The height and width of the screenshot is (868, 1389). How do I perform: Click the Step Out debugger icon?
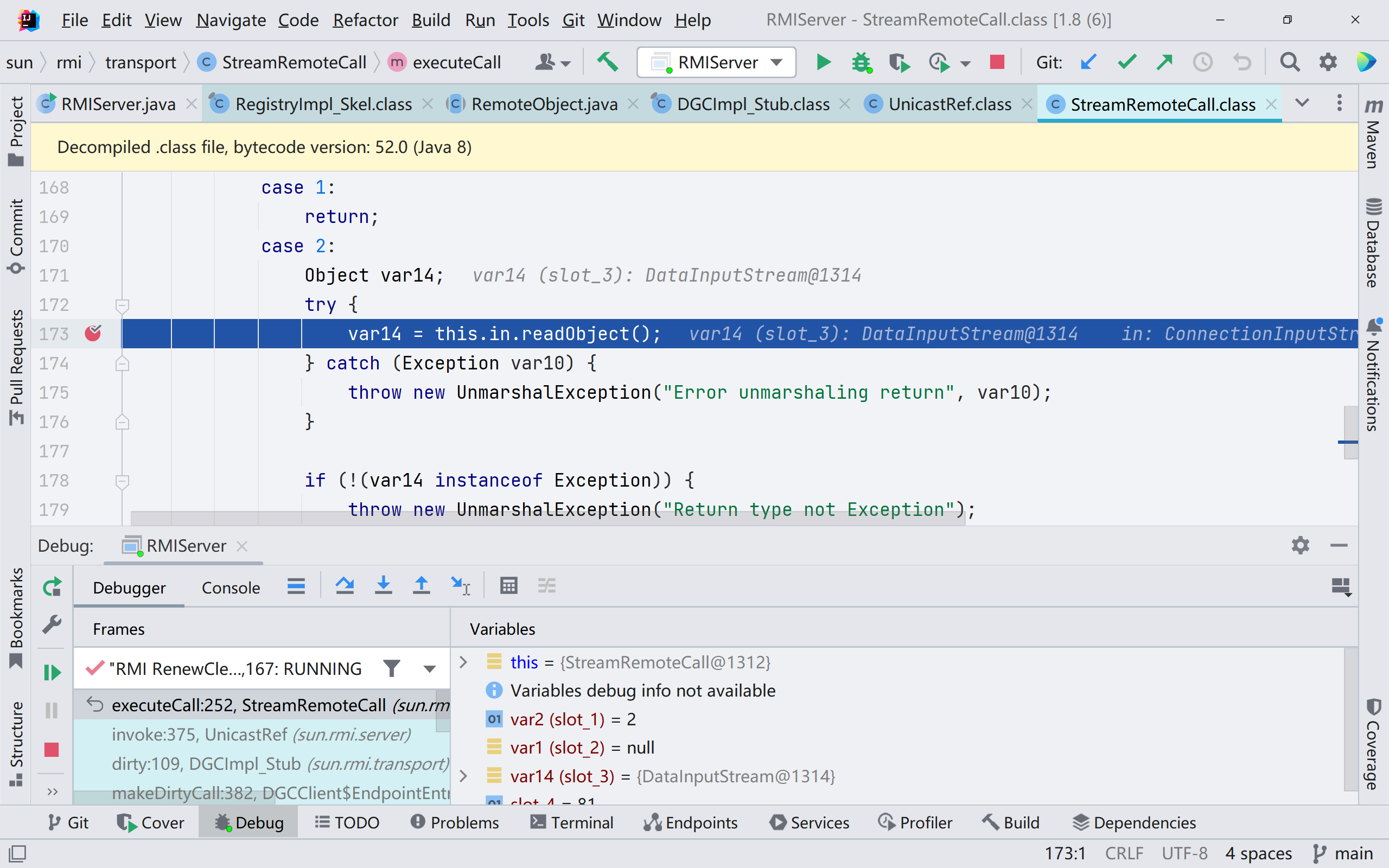(x=421, y=585)
